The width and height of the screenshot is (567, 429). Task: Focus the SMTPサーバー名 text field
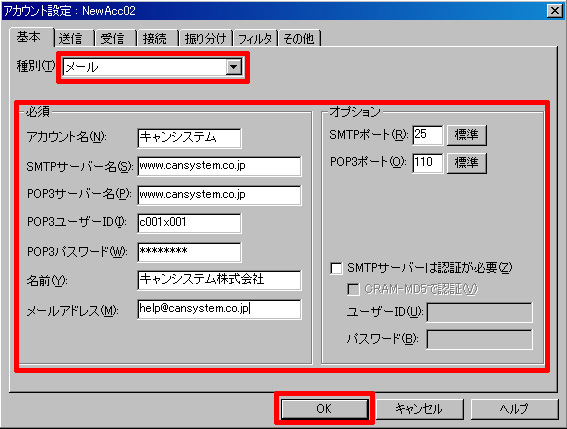pyautogui.click(x=219, y=166)
